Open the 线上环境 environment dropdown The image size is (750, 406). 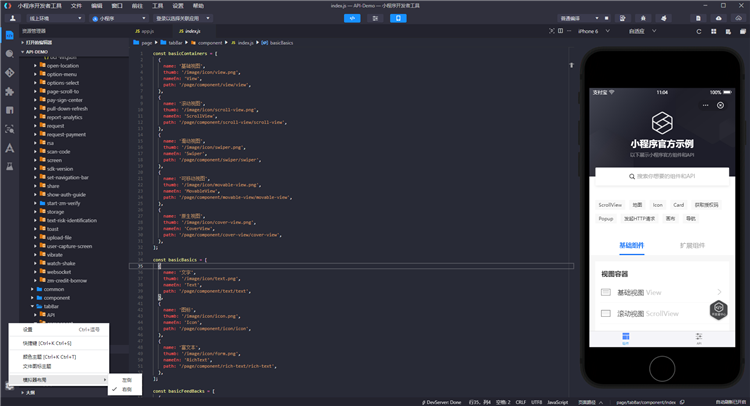click(53, 18)
